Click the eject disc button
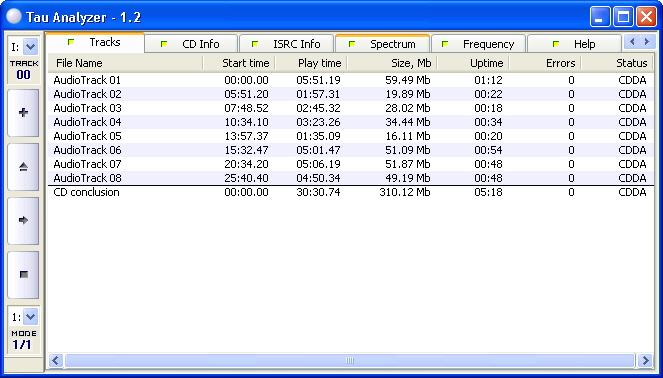Image resolution: width=663 pixels, height=378 pixels. point(23,167)
